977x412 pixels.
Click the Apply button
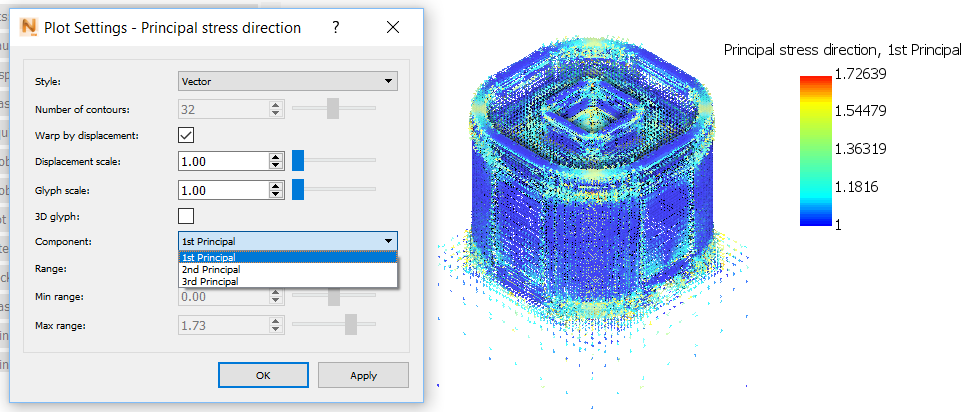tap(363, 375)
